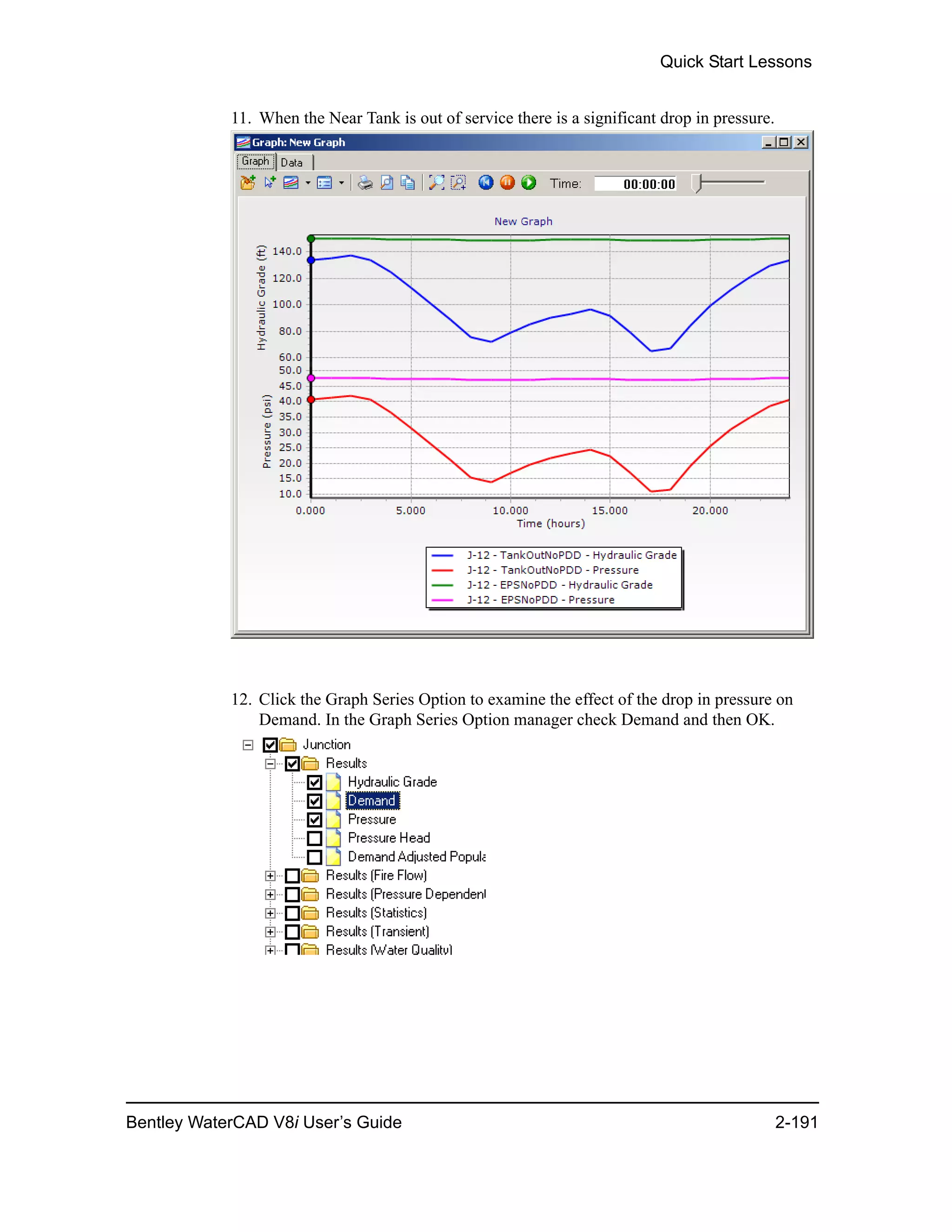The height and width of the screenshot is (1232, 952).
Task: Check the Results (Fire Flow) checkbox
Action: coord(292,876)
